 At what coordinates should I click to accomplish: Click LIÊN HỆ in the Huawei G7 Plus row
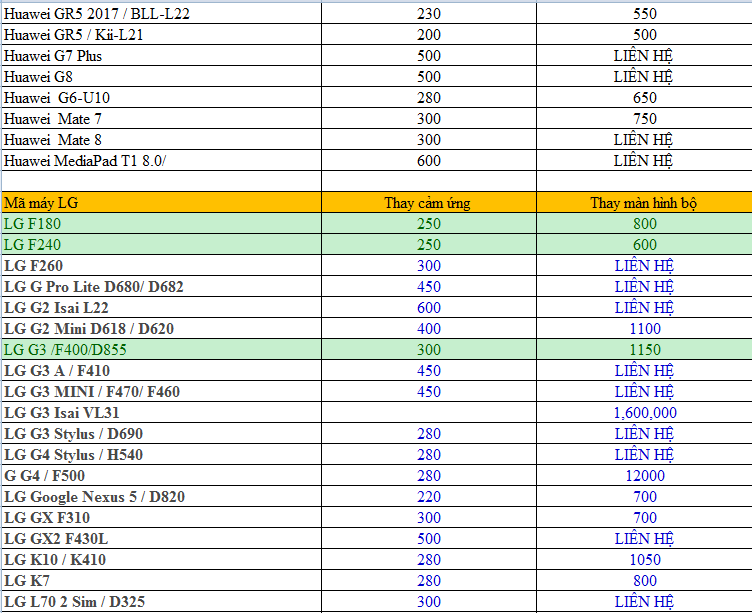pyautogui.click(x=644, y=56)
